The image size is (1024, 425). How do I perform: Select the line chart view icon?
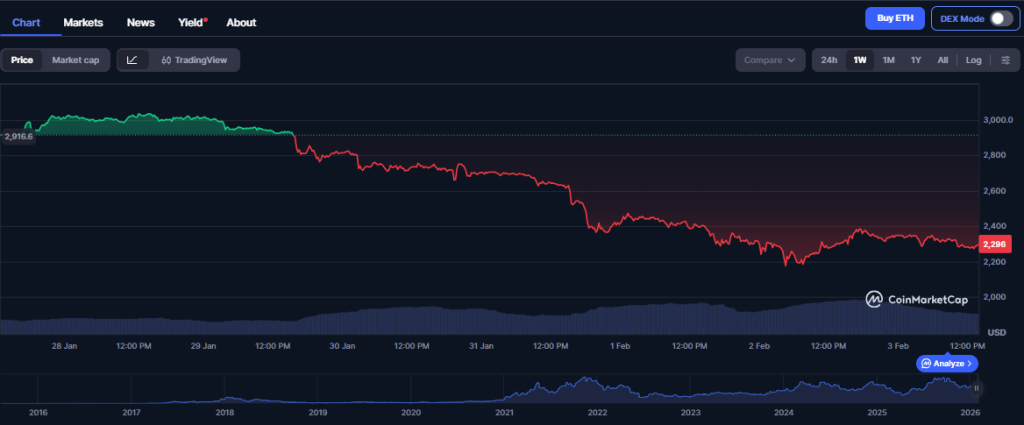tap(132, 60)
